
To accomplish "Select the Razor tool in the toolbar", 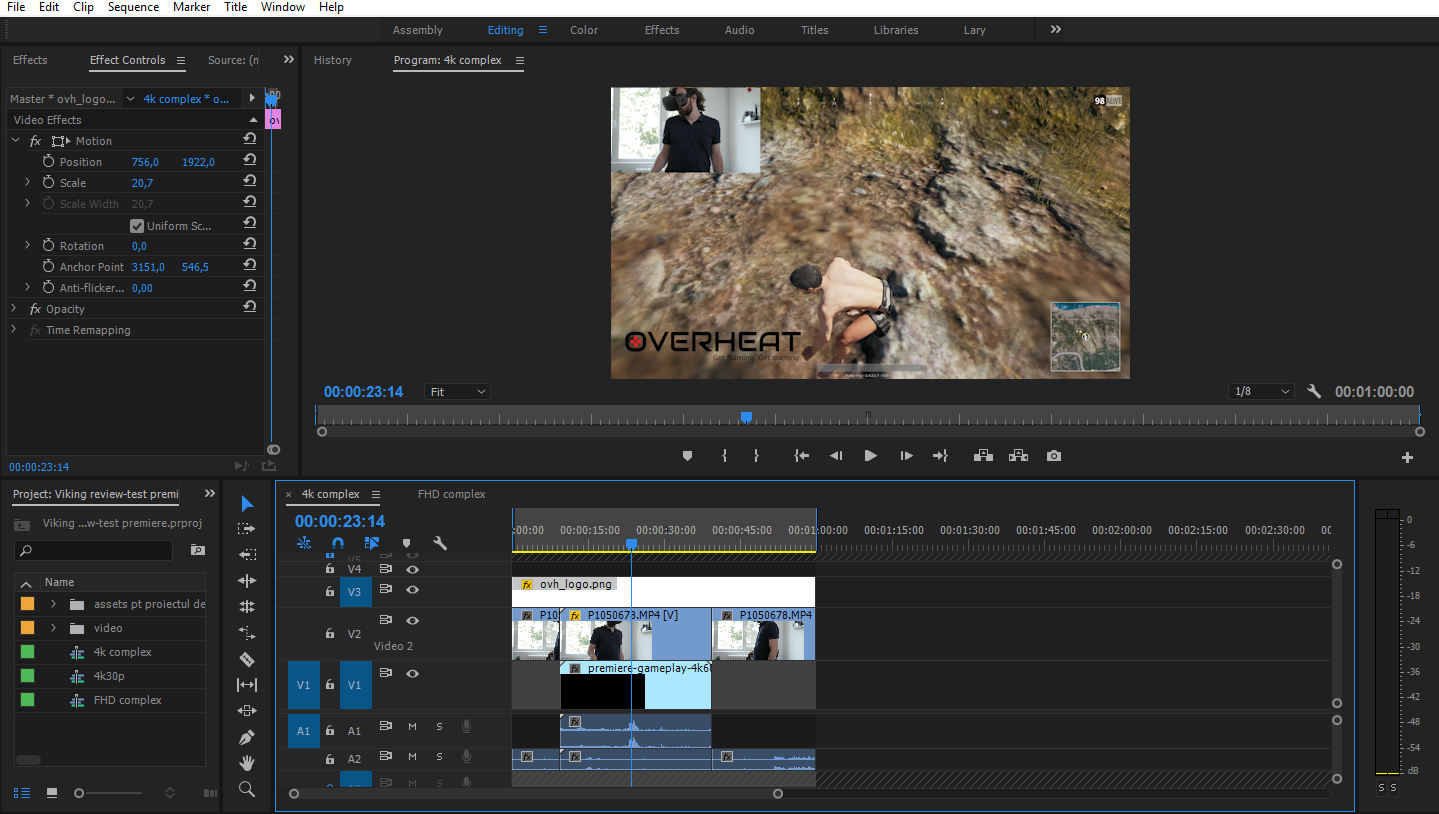I will (247, 659).
